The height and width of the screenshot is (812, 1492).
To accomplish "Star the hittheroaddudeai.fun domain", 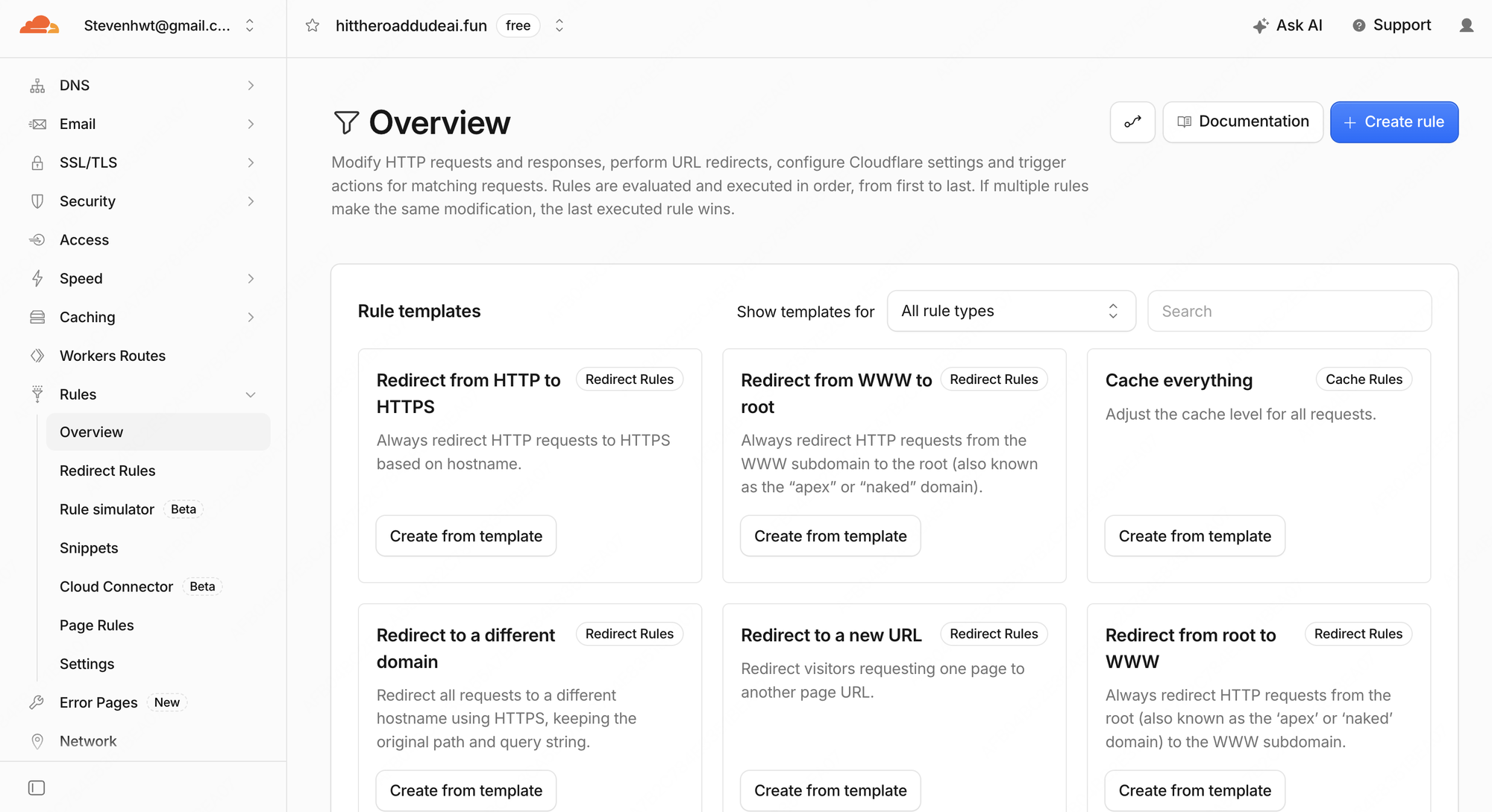I will pyautogui.click(x=313, y=25).
